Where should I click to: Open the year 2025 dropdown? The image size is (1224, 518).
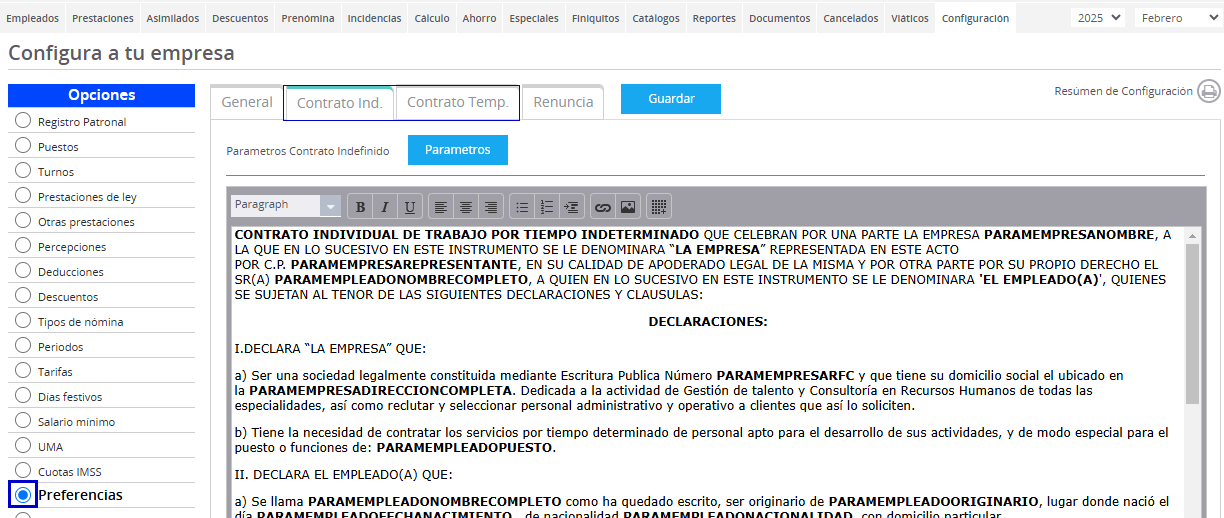[1097, 18]
